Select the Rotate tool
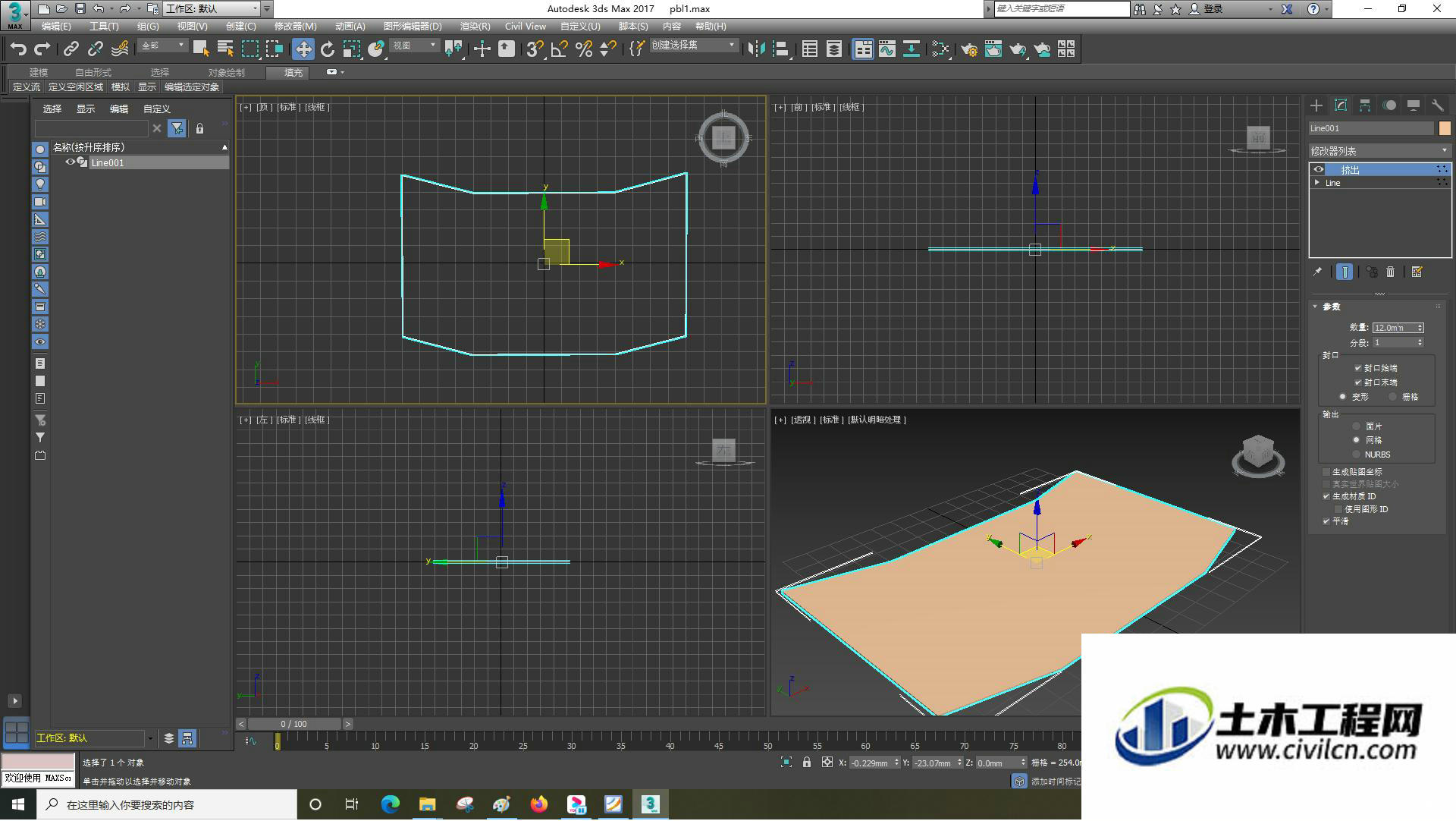The image size is (1456, 821). pyautogui.click(x=328, y=49)
